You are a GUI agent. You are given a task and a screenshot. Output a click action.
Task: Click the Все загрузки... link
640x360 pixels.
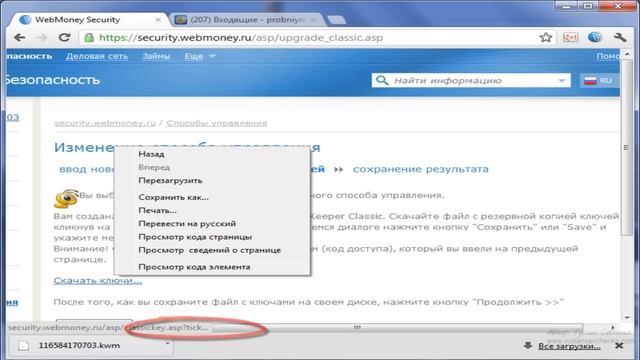pos(569,346)
